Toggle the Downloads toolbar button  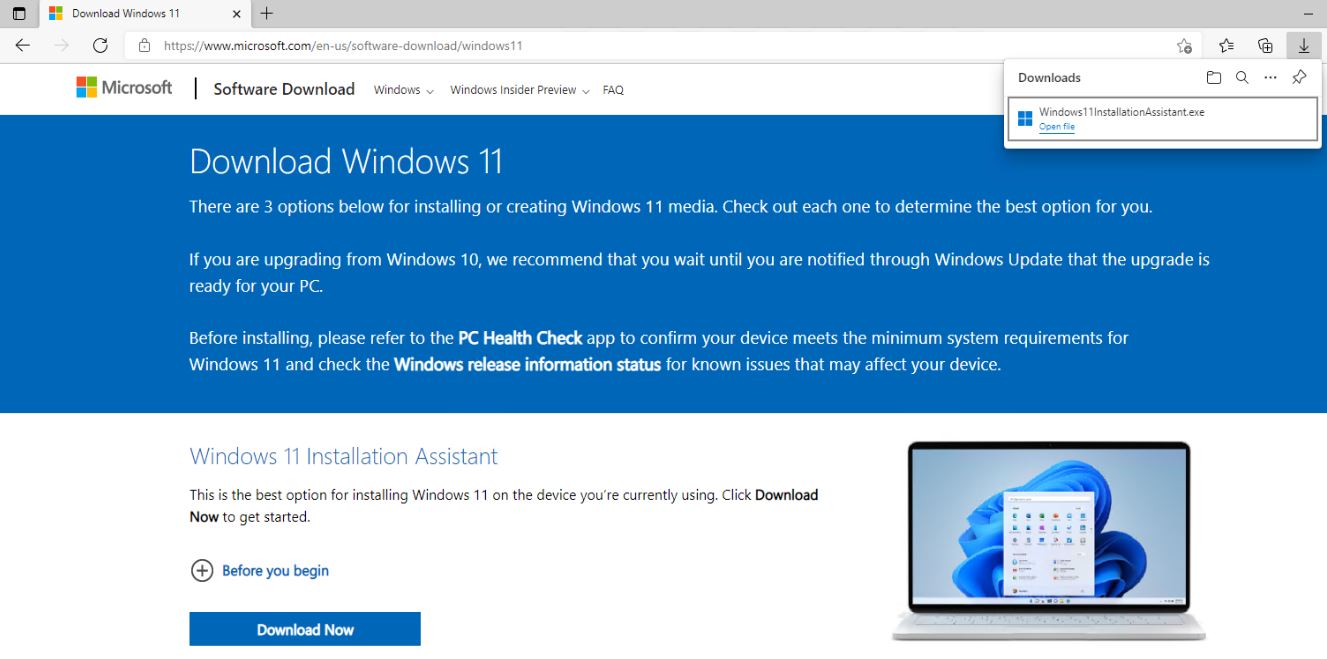(x=1303, y=45)
